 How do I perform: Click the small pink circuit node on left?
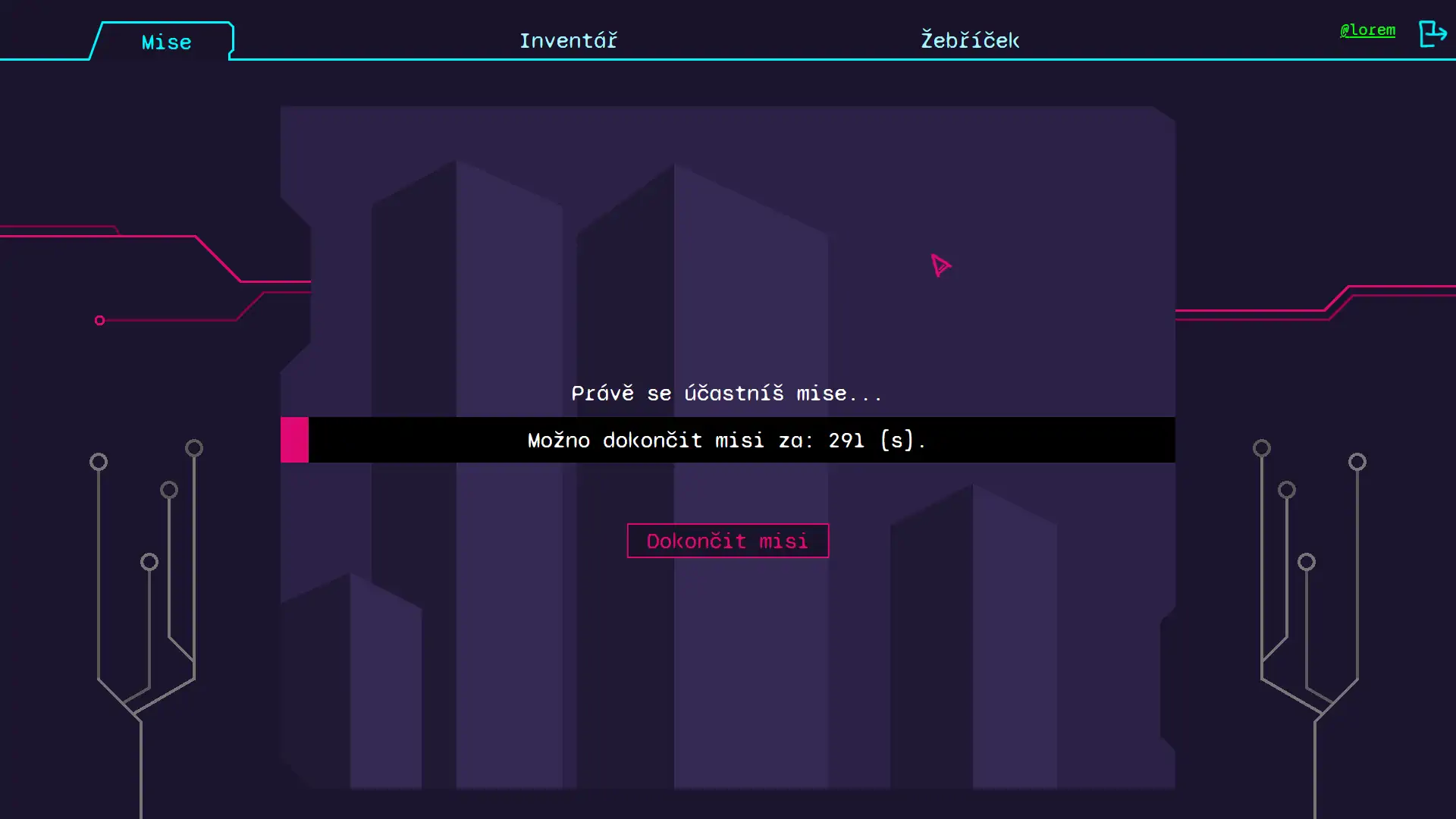(99, 321)
